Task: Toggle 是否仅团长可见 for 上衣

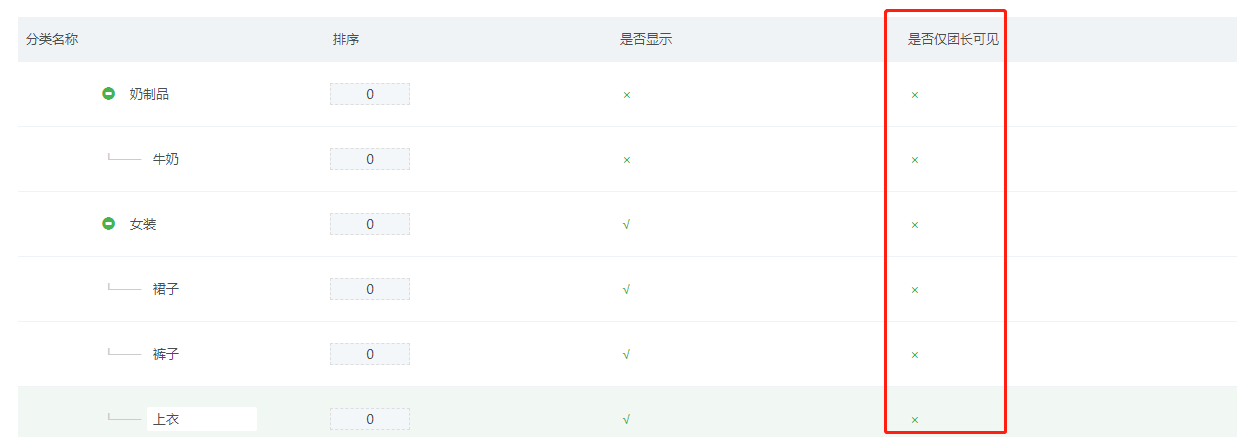Action: pos(914,420)
